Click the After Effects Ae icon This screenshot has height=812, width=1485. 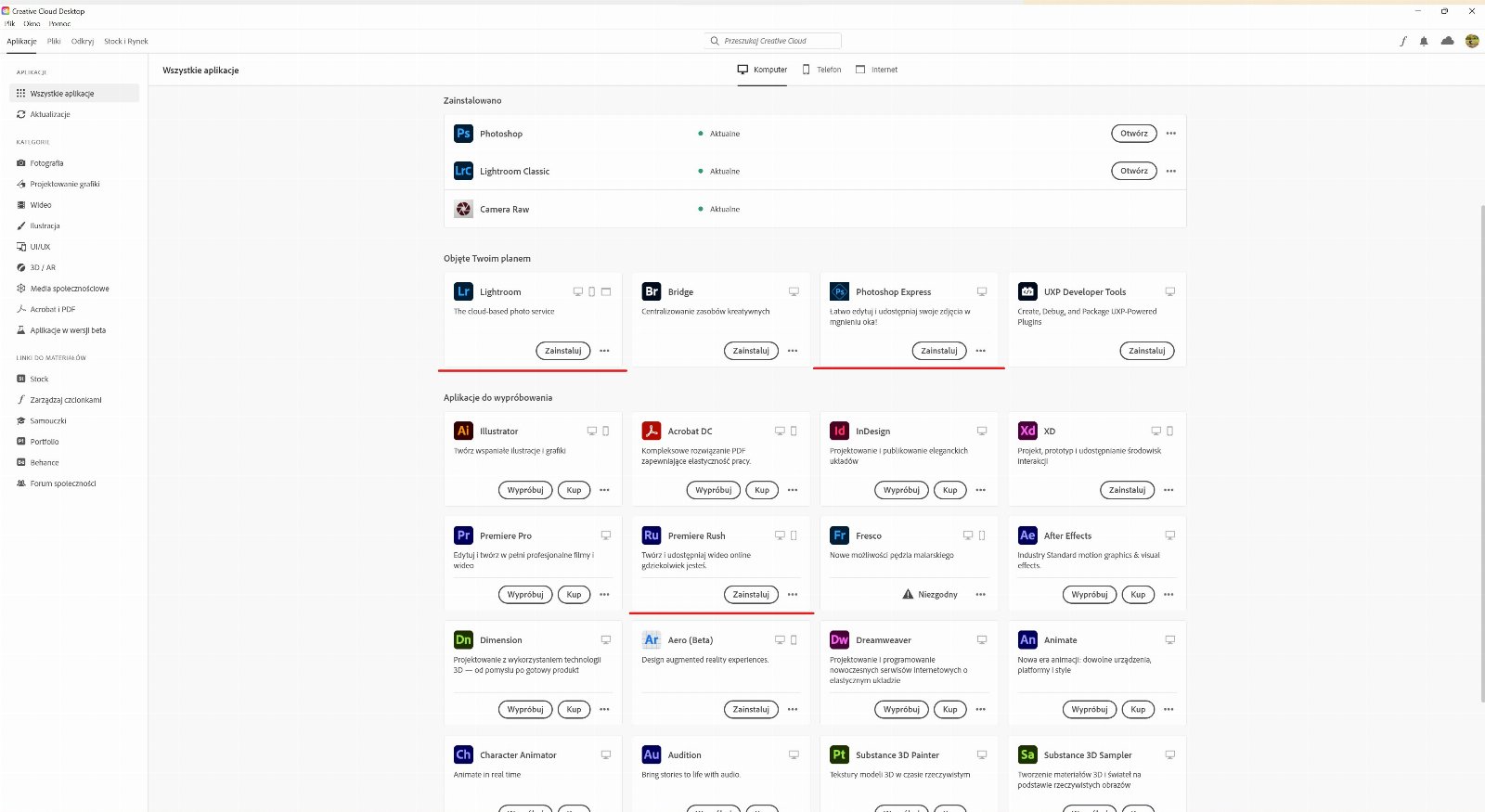tap(1027, 535)
